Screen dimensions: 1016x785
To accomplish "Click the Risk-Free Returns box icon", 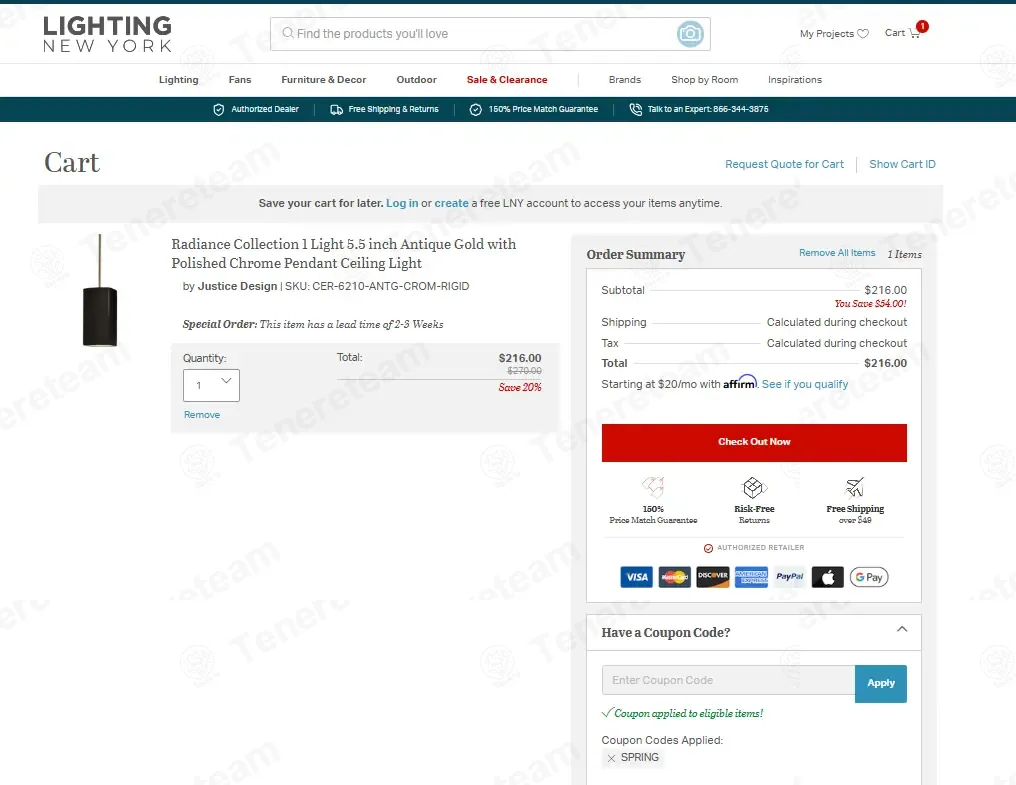I will pyautogui.click(x=754, y=487).
